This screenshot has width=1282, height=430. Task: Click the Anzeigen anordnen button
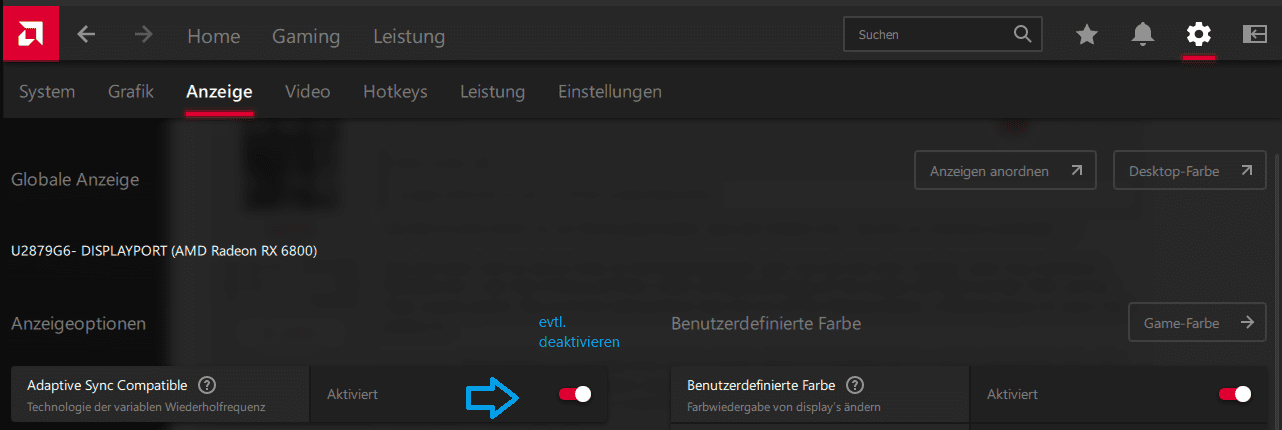tap(1005, 170)
